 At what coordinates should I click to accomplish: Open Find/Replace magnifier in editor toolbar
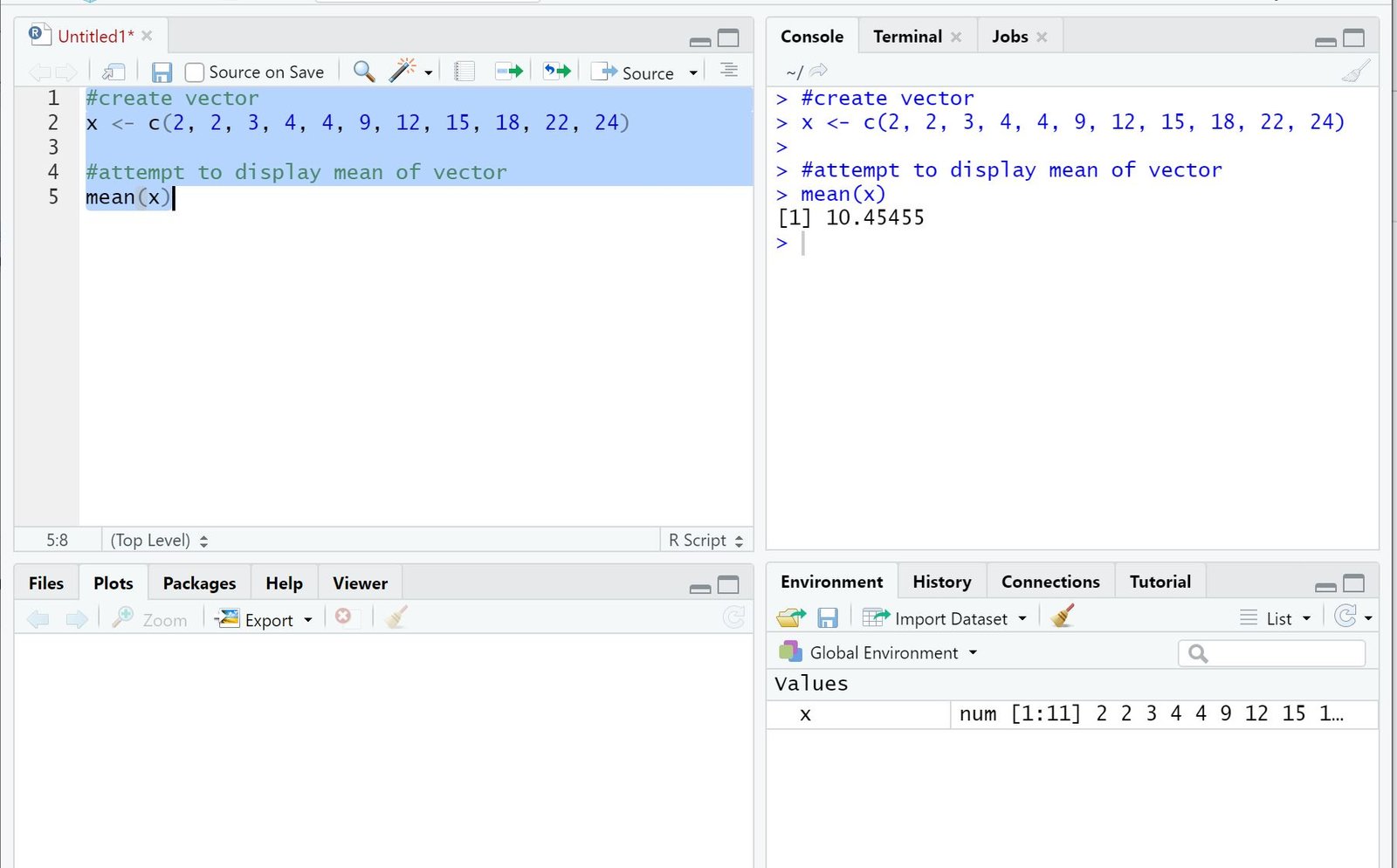[363, 71]
